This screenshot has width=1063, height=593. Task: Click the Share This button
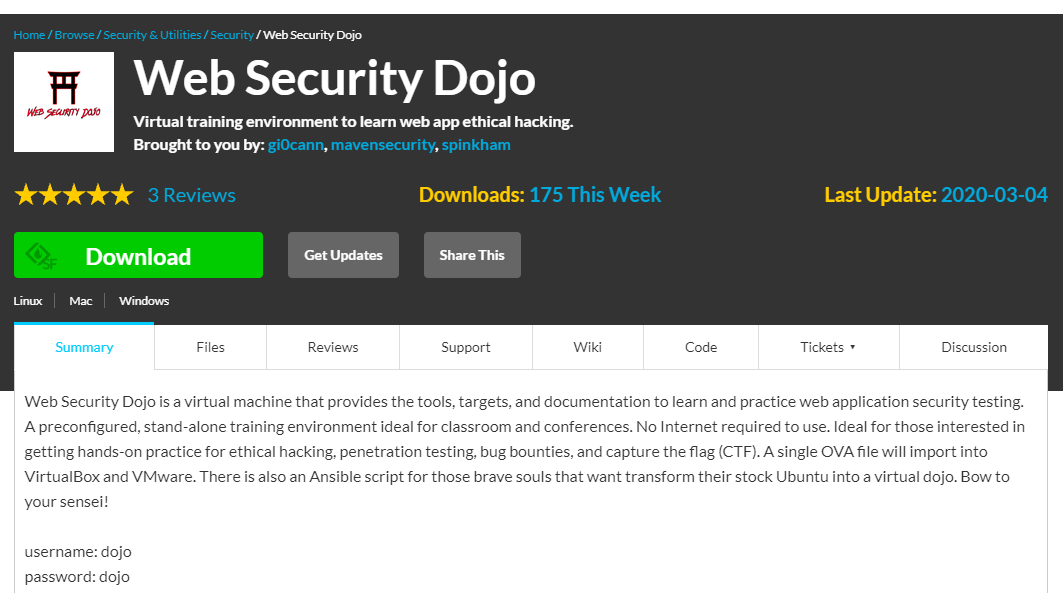tap(472, 255)
